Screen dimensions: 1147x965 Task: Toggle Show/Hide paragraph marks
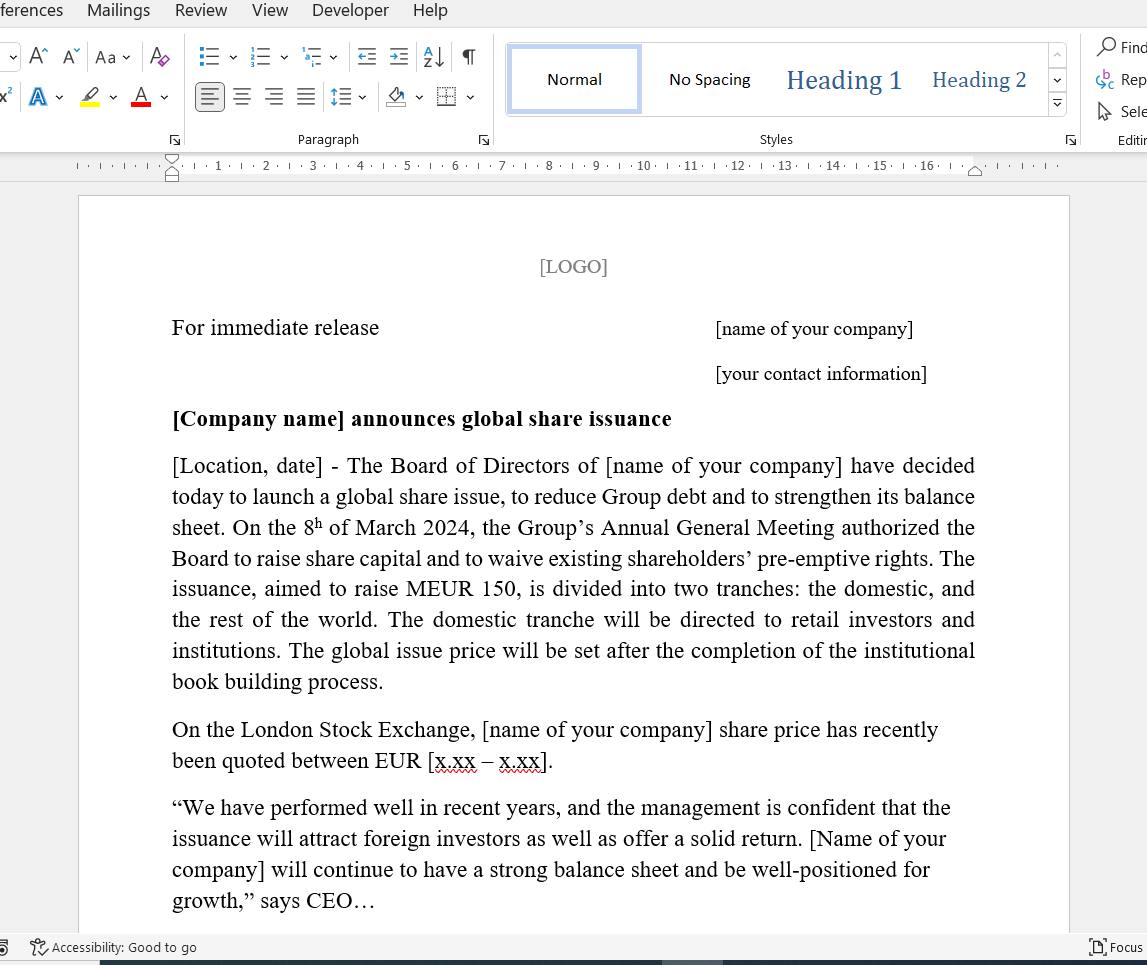click(467, 57)
